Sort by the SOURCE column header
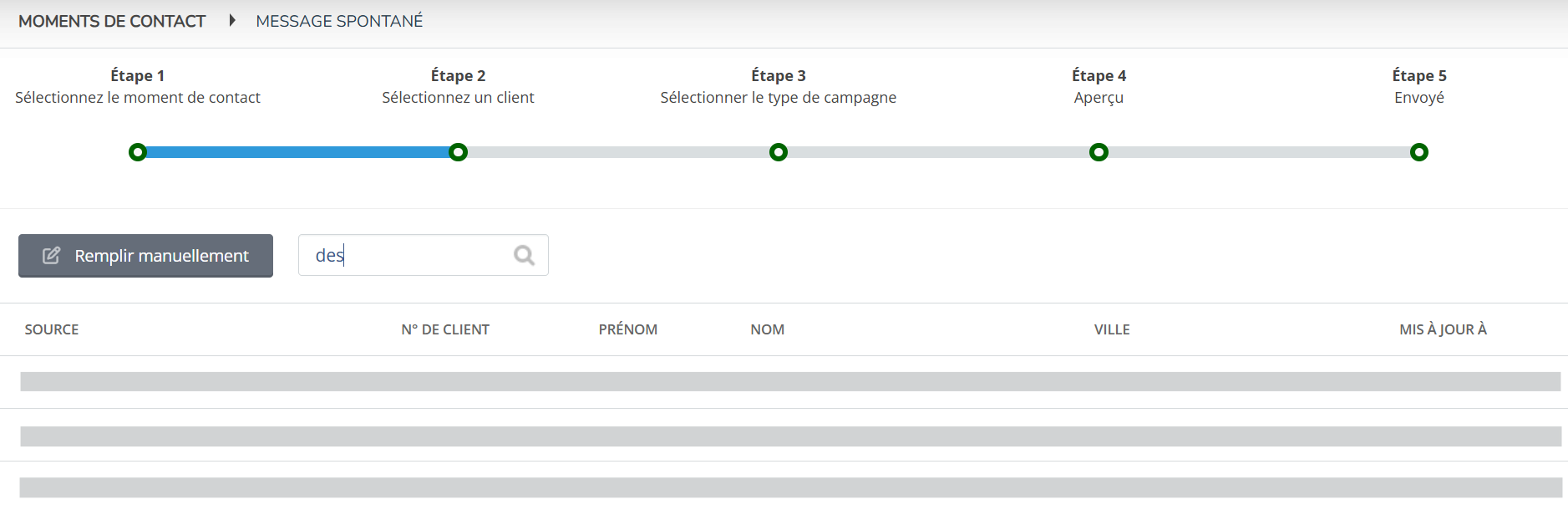The height and width of the screenshot is (510, 1568). click(x=52, y=329)
